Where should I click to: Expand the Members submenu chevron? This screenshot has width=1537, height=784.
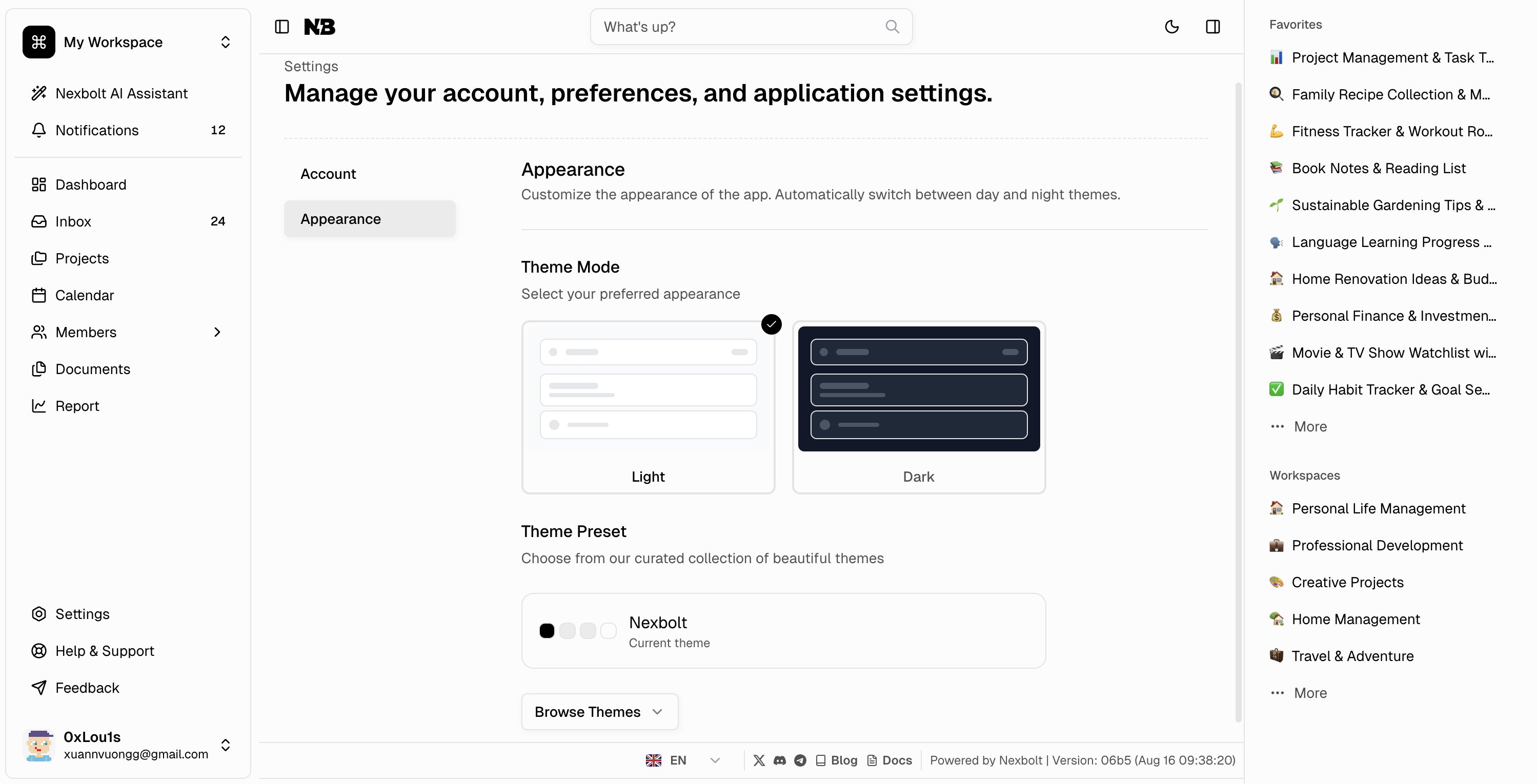click(x=217, y=332)
